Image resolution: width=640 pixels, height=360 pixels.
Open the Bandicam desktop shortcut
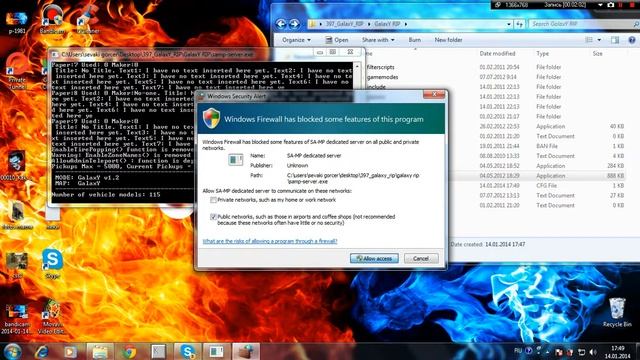pyautogui.click(x=52, y=20)
